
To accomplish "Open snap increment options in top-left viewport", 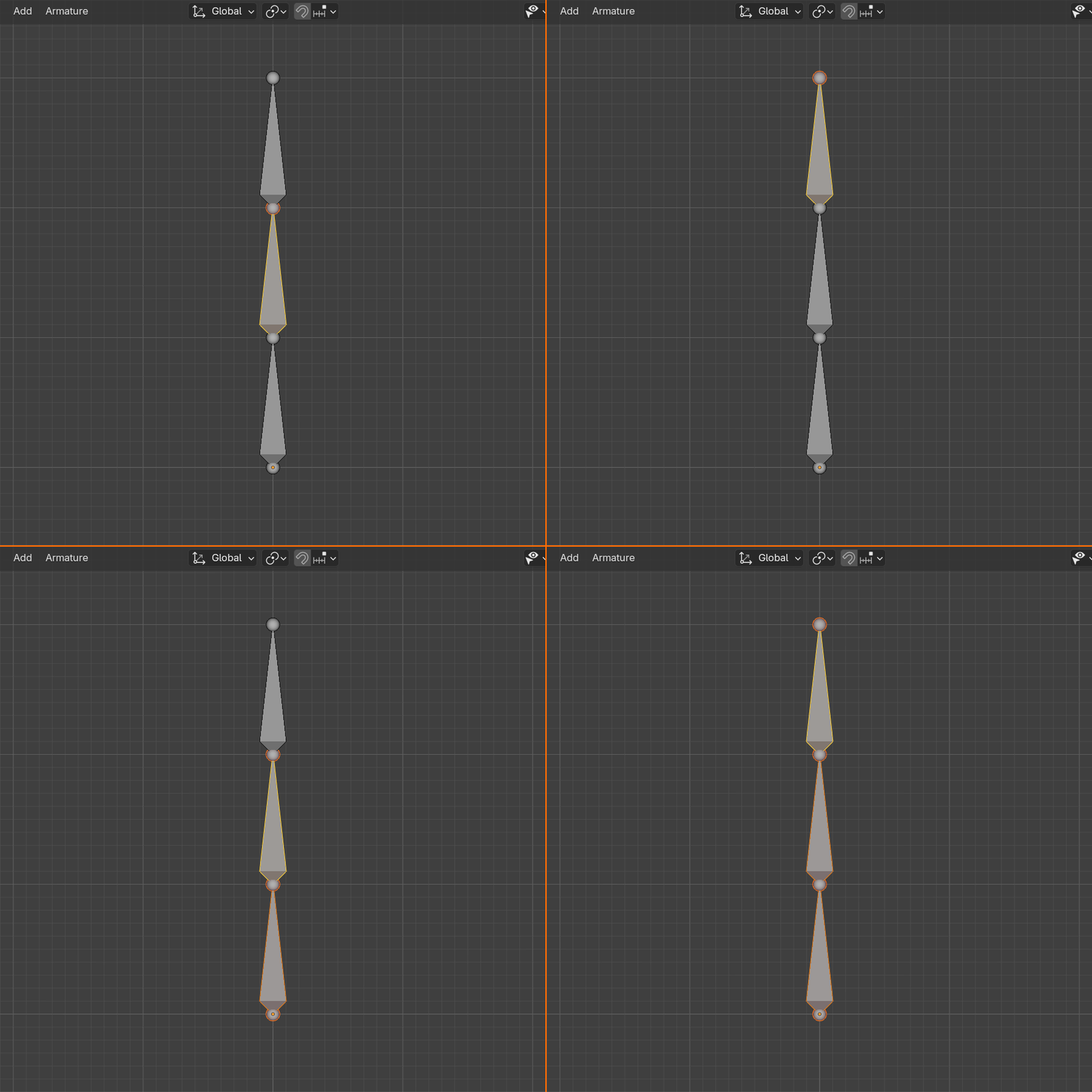I will pyautogui.click(x=324, y=12).
